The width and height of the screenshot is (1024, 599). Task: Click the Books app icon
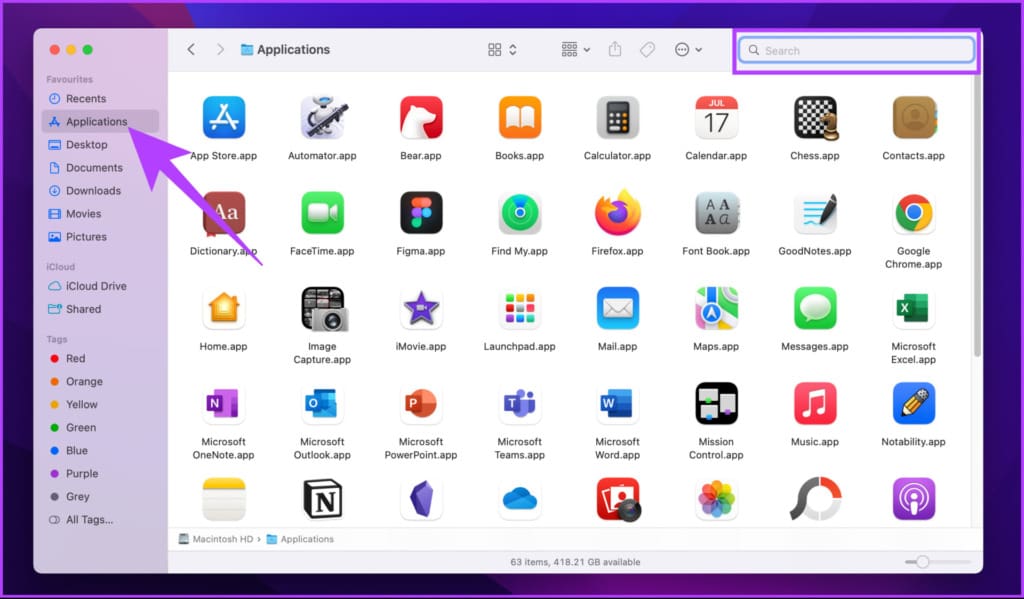(520, 118)
